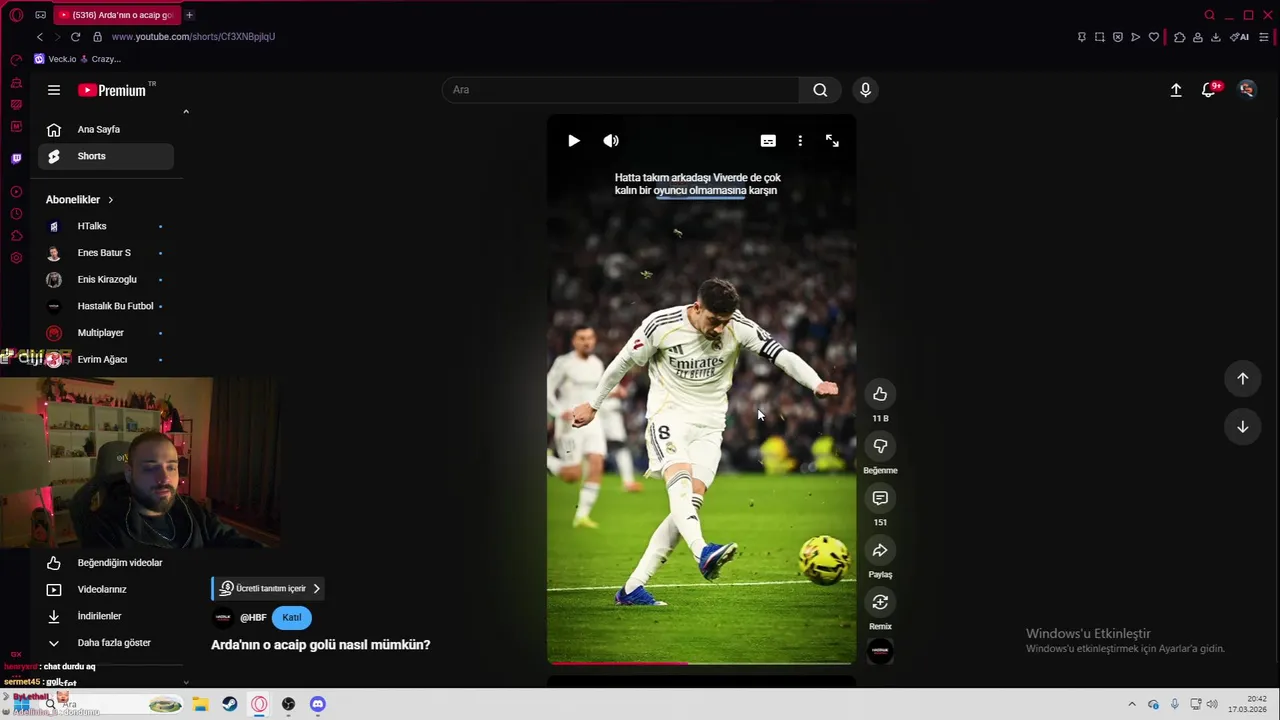Open Opera sidebar player icon
Viewport: 1280px width, 720px height.
pos(16,192)
